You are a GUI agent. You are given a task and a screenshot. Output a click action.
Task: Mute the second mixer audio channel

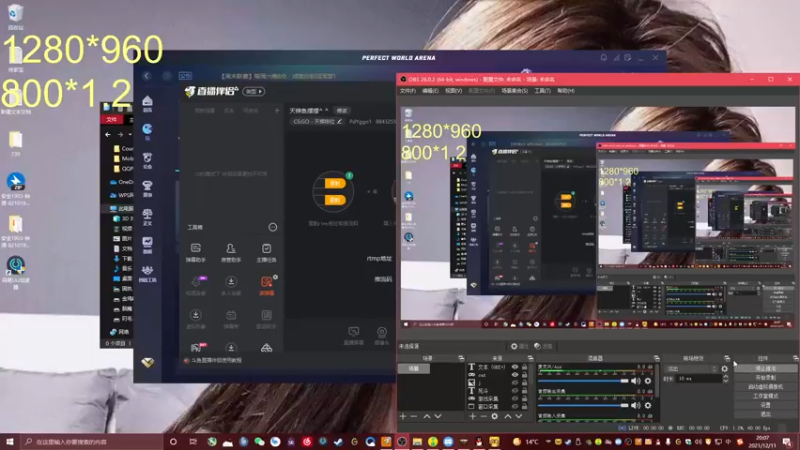(636, 405)
